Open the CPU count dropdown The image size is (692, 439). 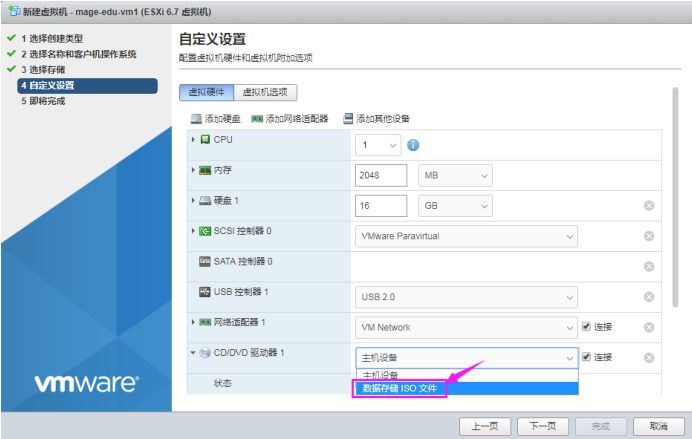coord(378,145)
